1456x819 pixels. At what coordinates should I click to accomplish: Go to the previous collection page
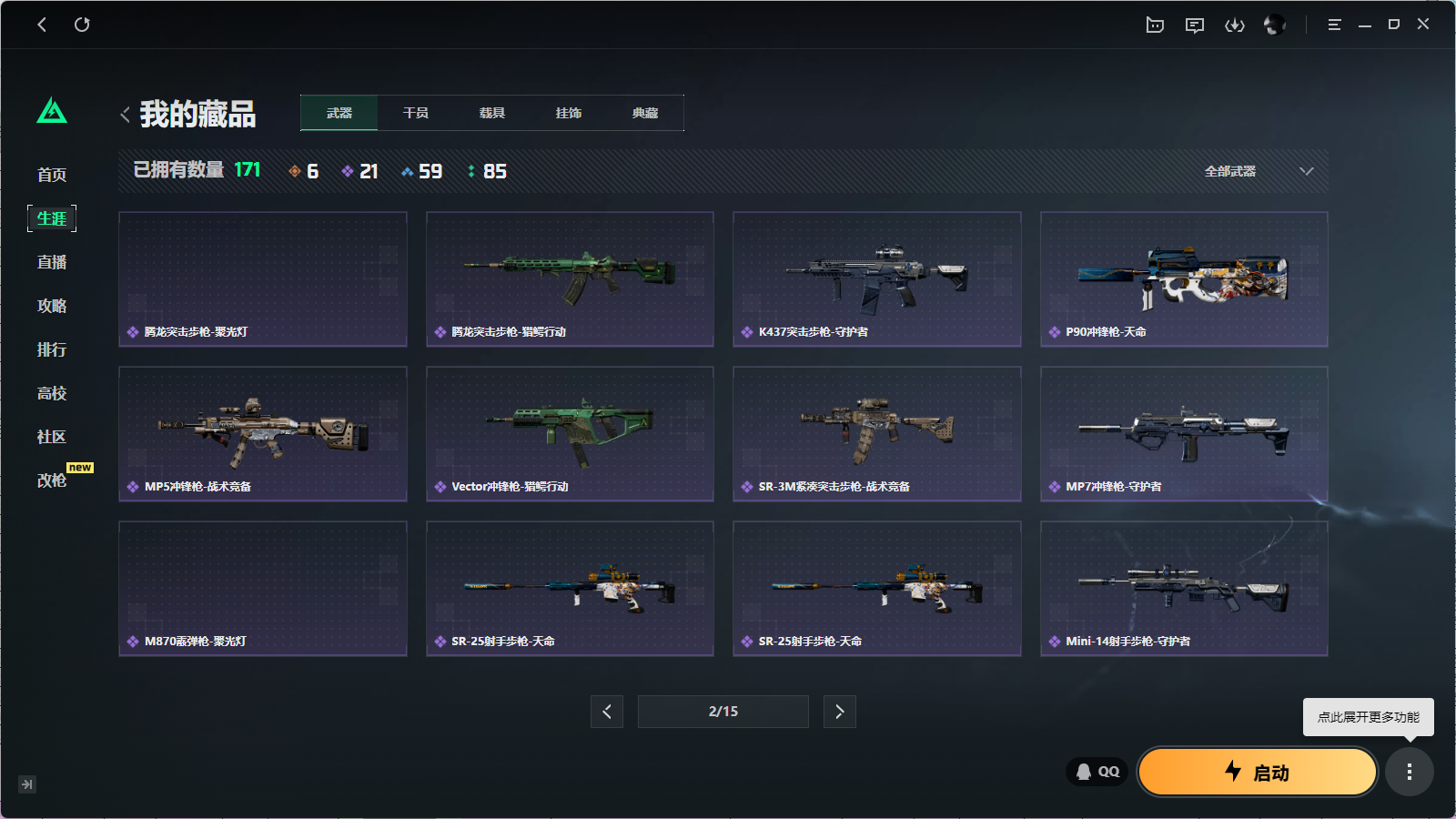click(x=607, y=712)
